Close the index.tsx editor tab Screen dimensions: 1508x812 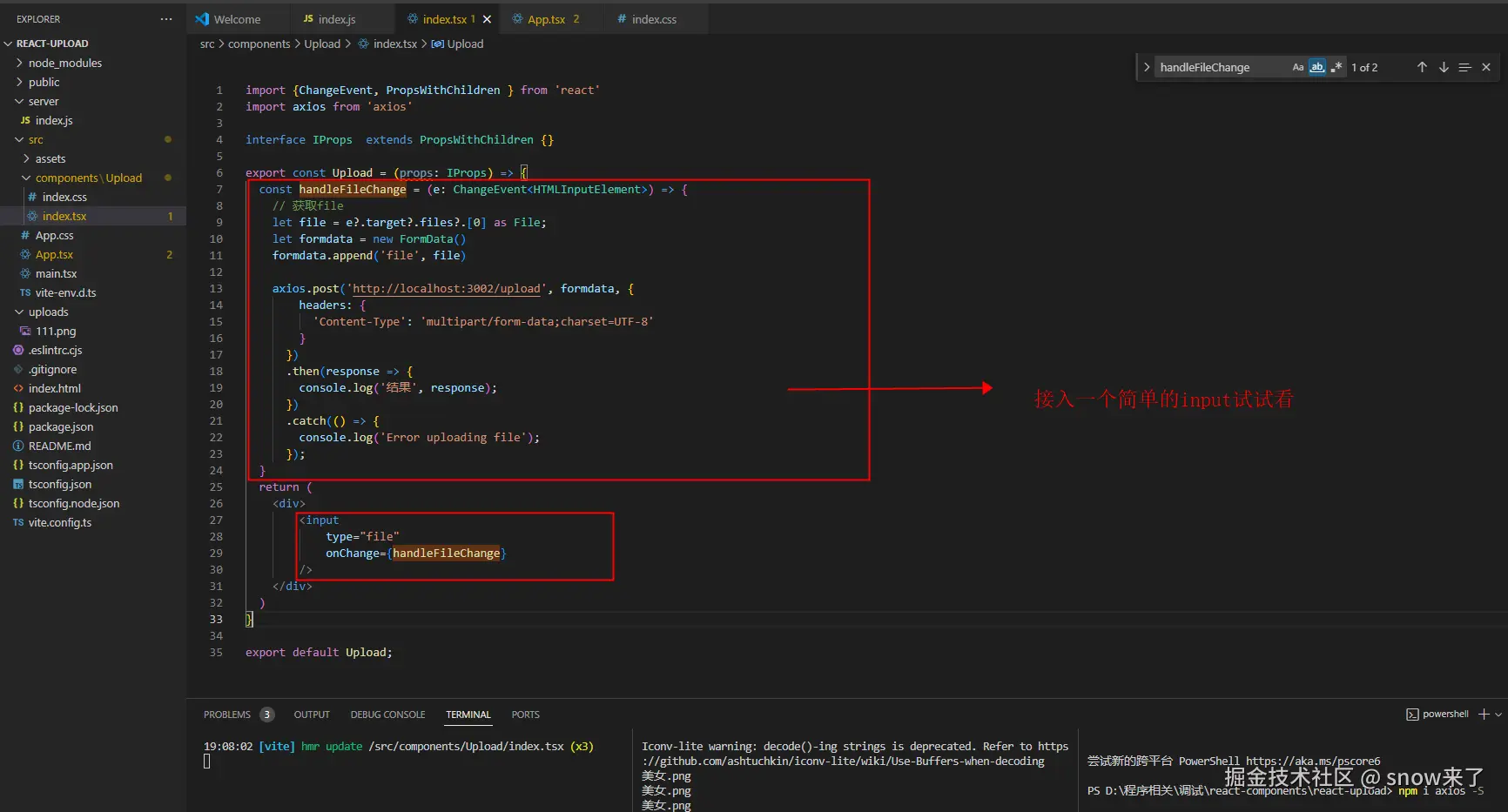pos(487,19)
